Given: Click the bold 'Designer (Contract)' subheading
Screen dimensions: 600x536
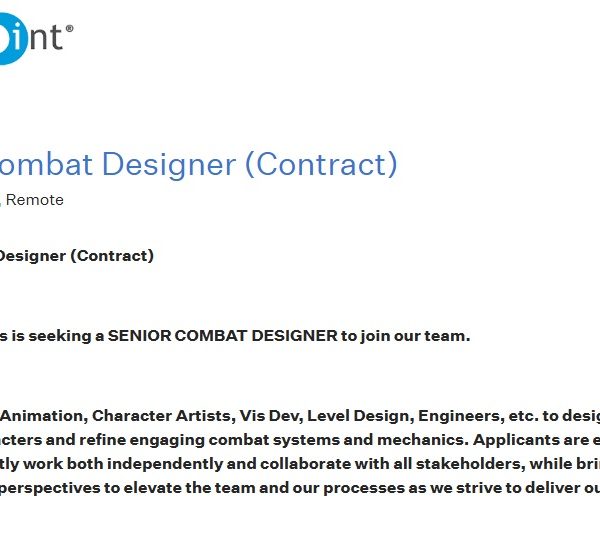Looking at the screenshot, I should pyautogui.click(x=76, y=256).
